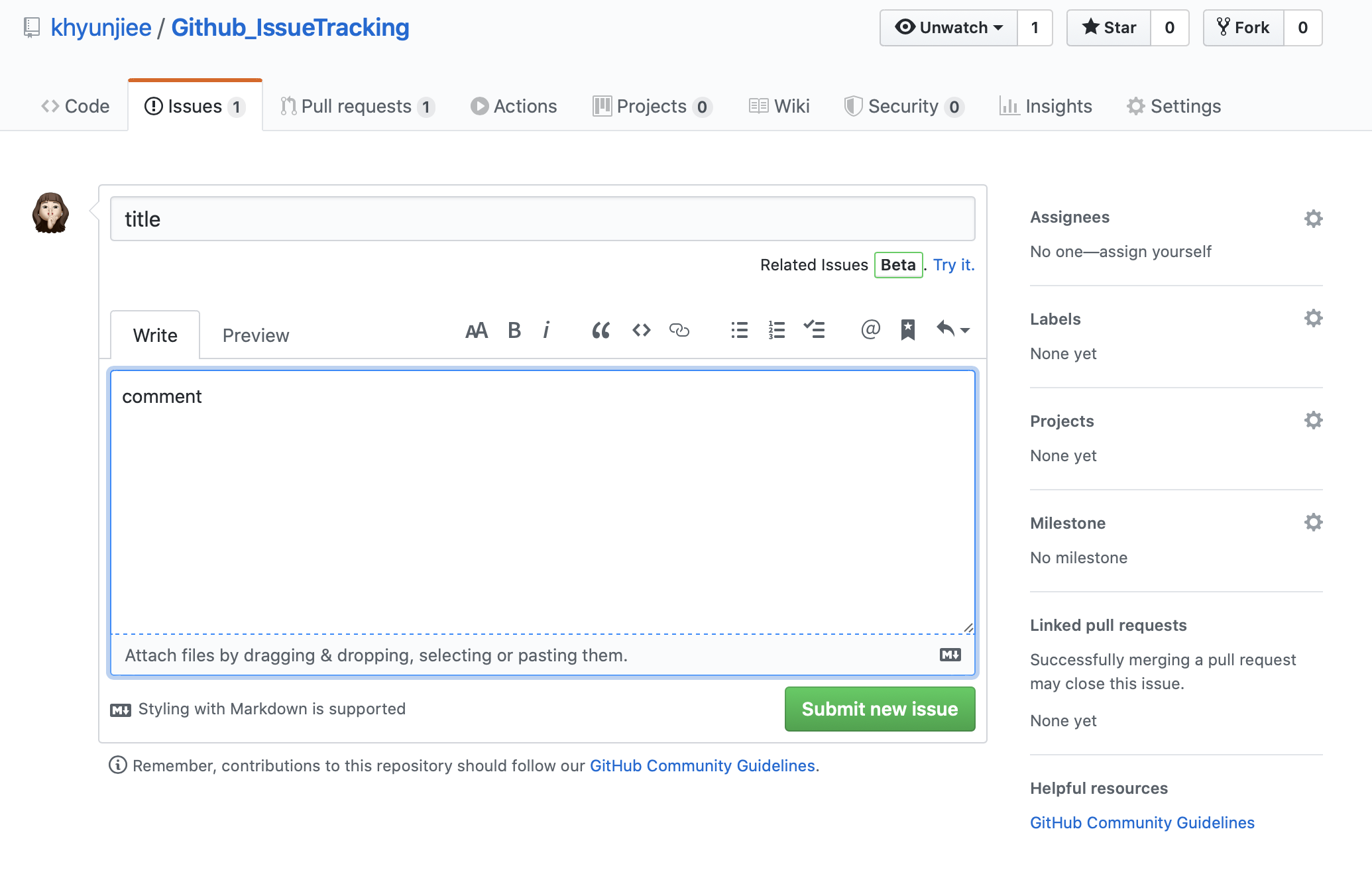Apply italic formatting icon
The width and height of the screenshot is (1372, 876).
(x=546, y=330)
